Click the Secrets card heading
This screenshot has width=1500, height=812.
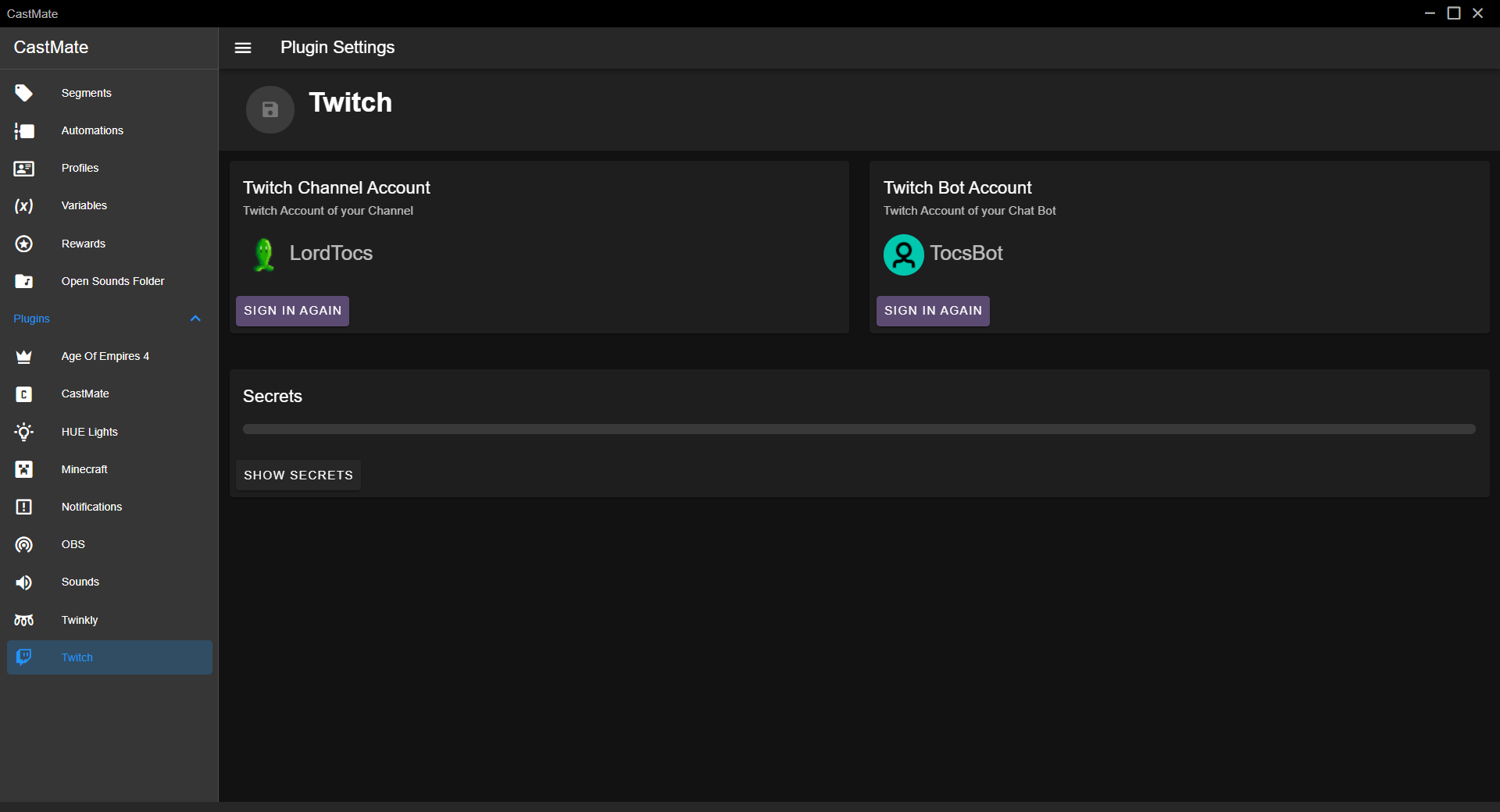click(273, 396)
